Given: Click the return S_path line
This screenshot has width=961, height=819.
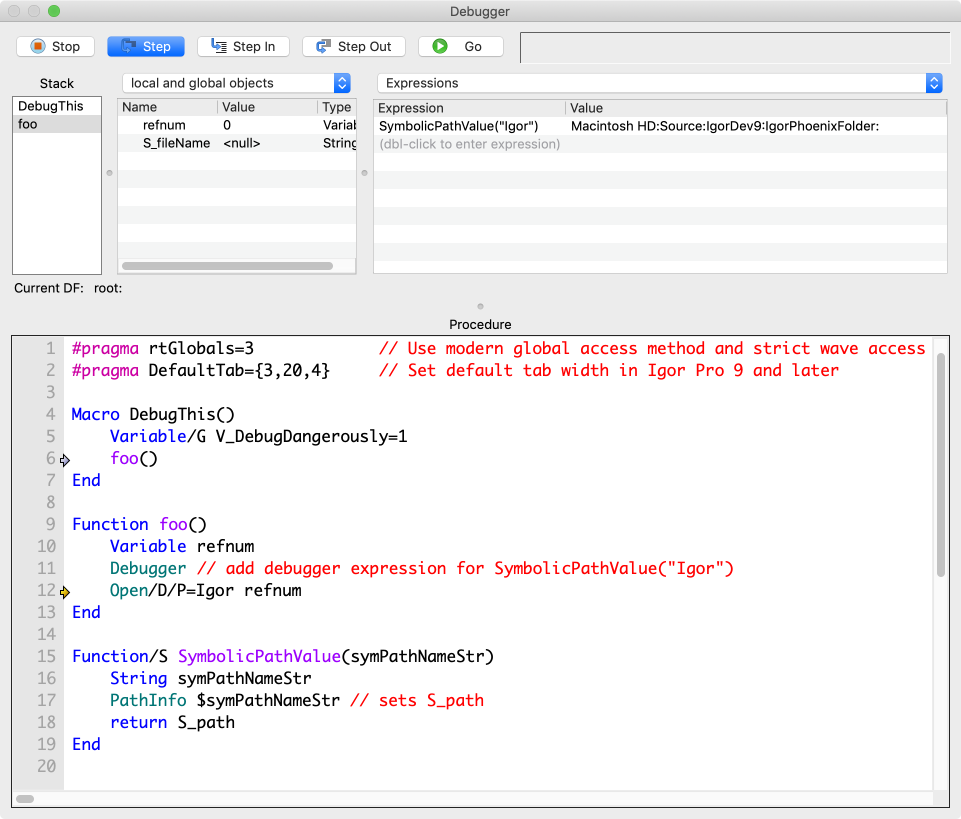Looking at the screenshot, I should click(172, 722).
